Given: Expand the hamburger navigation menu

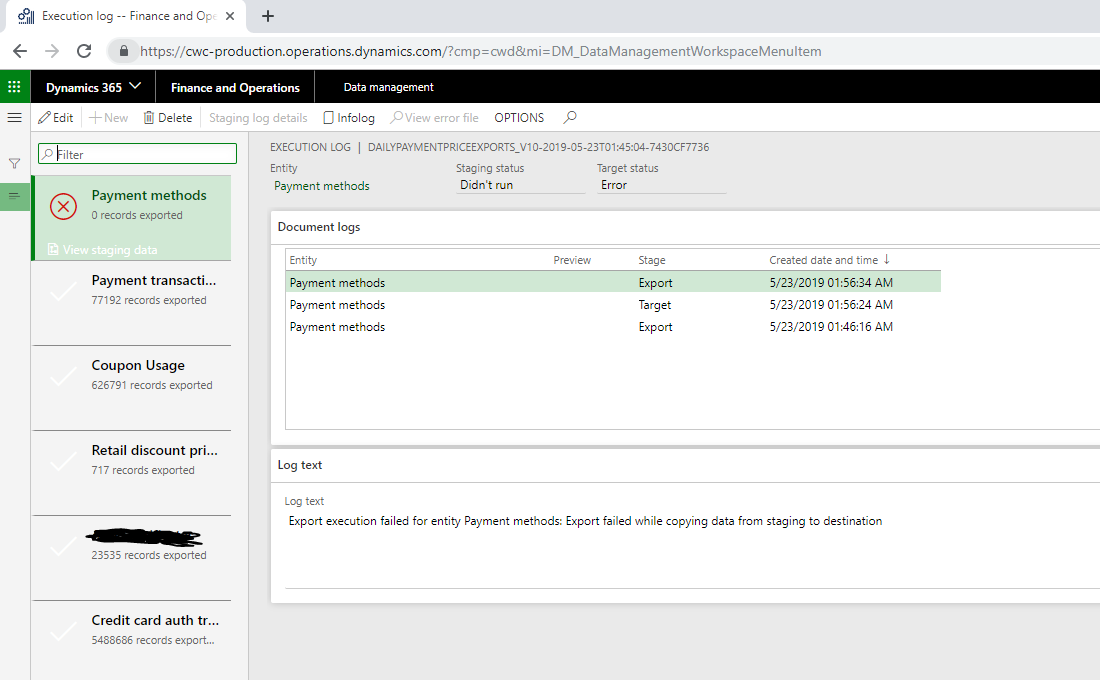Looking at the screenshot, I should point(14,118).
